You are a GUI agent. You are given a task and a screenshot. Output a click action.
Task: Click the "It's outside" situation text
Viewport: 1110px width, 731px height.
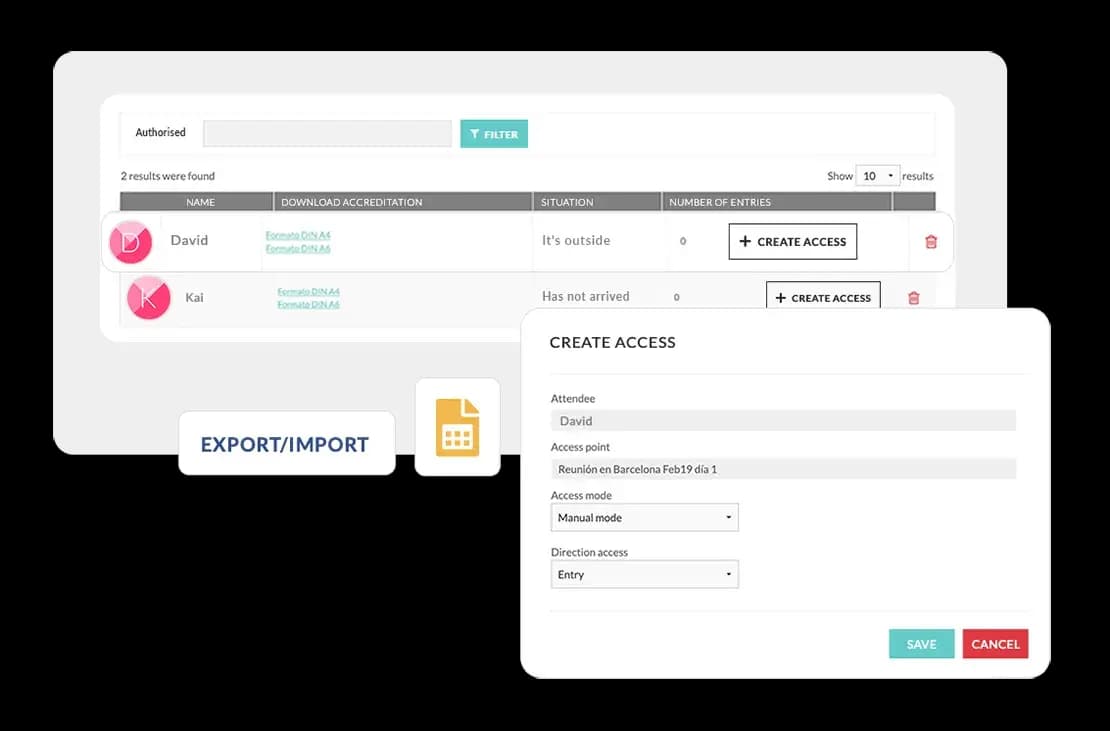point(576,241)
